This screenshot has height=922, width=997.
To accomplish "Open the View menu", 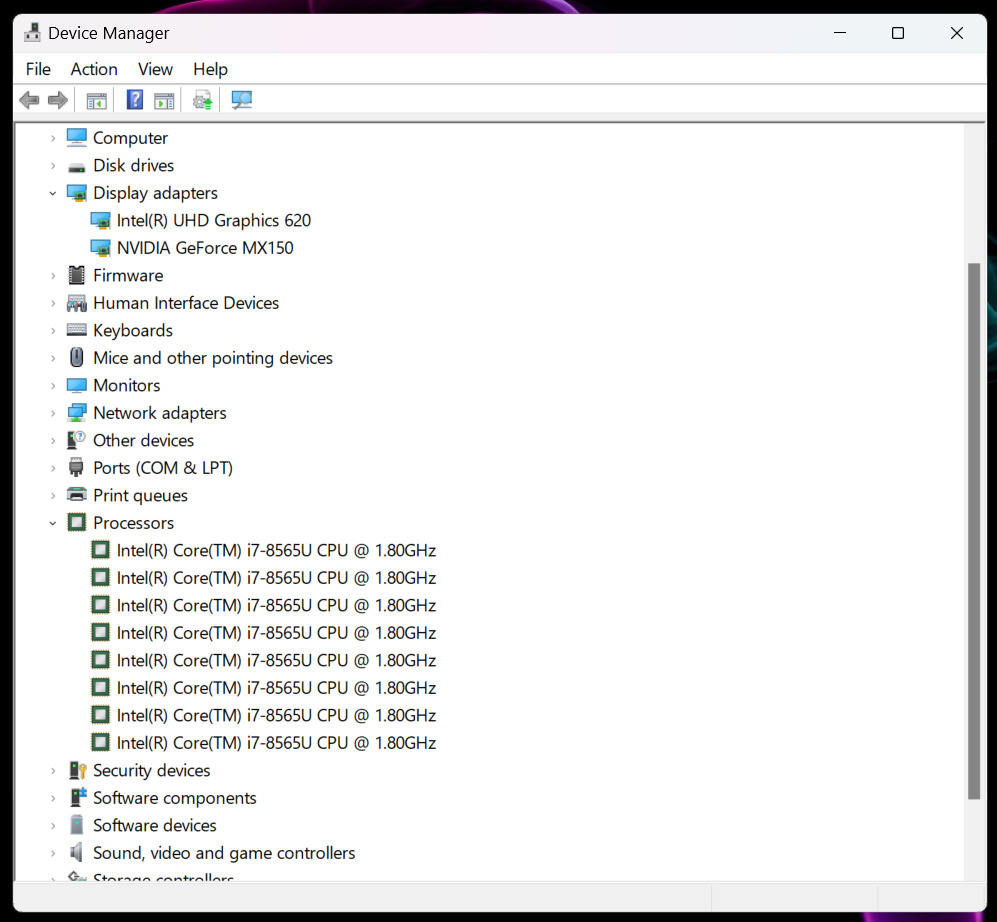I will point(155,69).
